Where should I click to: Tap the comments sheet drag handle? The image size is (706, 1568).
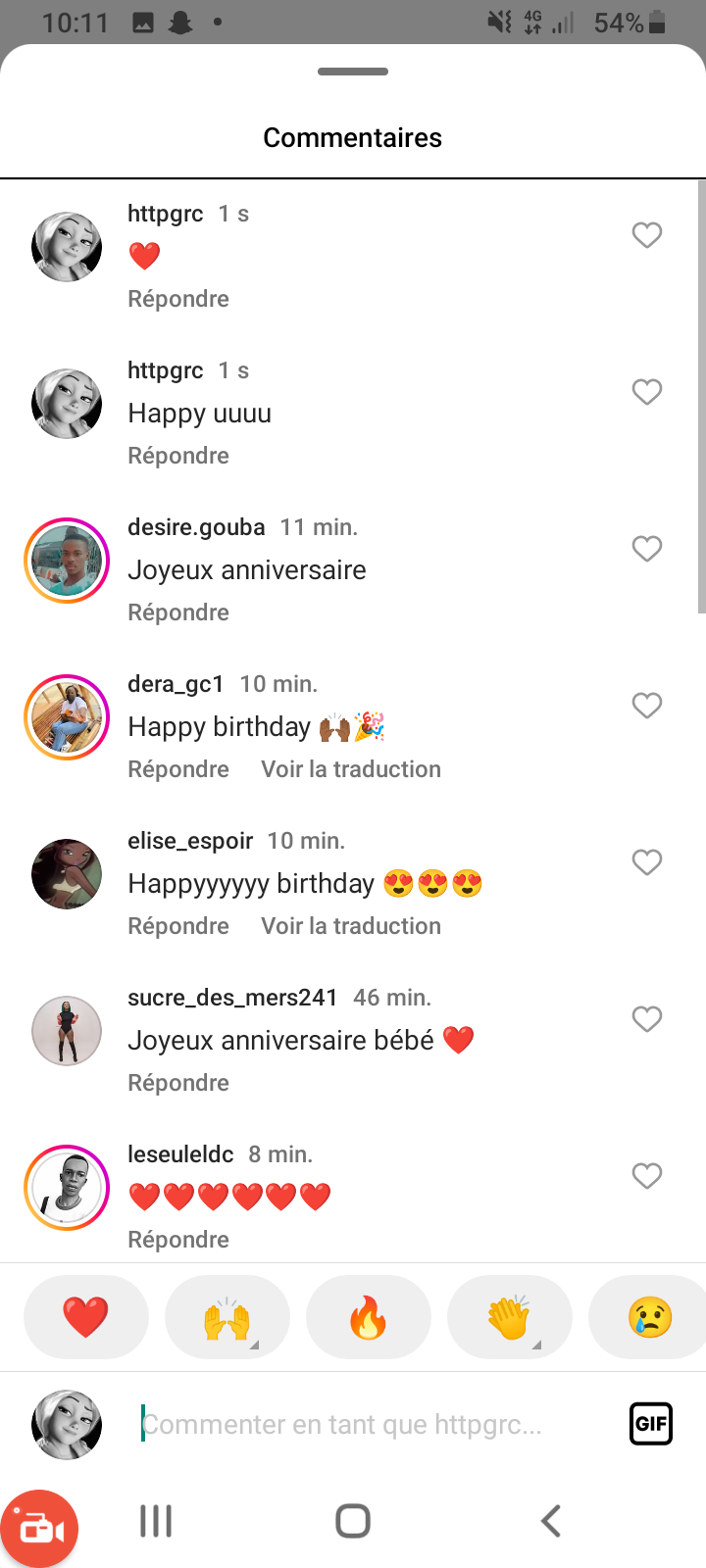(353, 72)
